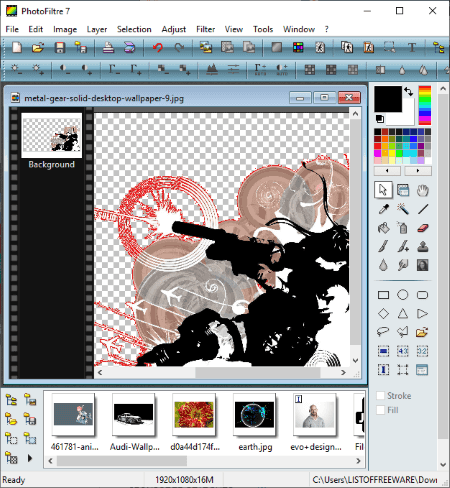The image size is (450, 488).
Task: Click the Brightness plus icon
Action: click(37, 69)
